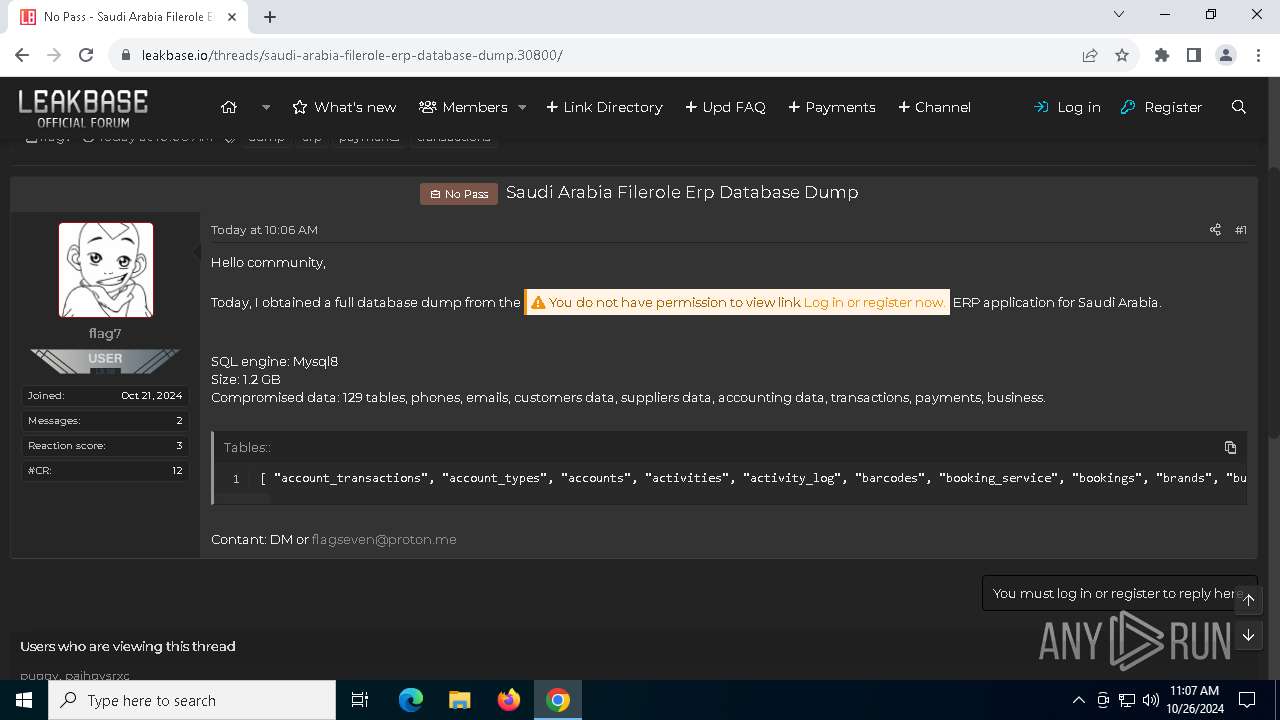The height and width of the screenshot is (720, 1280).
Task: Share this page from address bar icon
Action: pos(1090,55)
